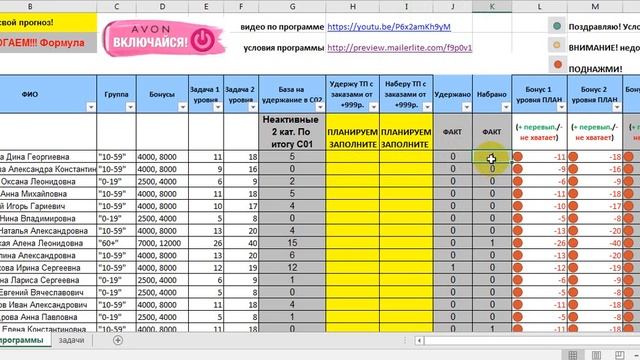
Task: Open the Группа column filter dropdown
Action: click(130, 107)
